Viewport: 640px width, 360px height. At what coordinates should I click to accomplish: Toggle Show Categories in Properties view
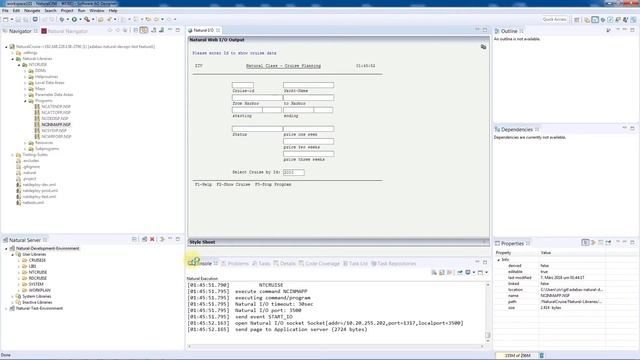pyautogui.click(x=585, y=242)
